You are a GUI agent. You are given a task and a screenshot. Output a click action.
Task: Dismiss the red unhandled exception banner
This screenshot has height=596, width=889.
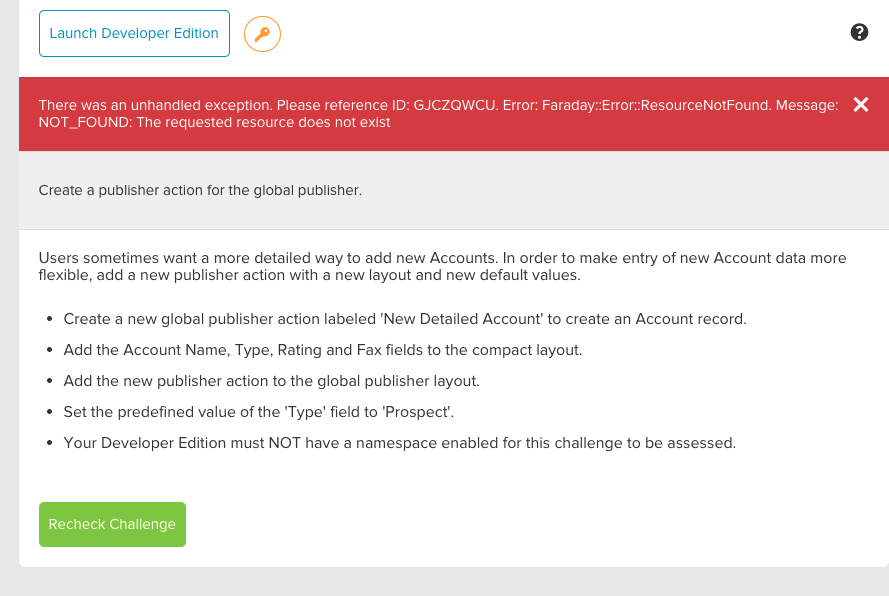coord(861,105)
